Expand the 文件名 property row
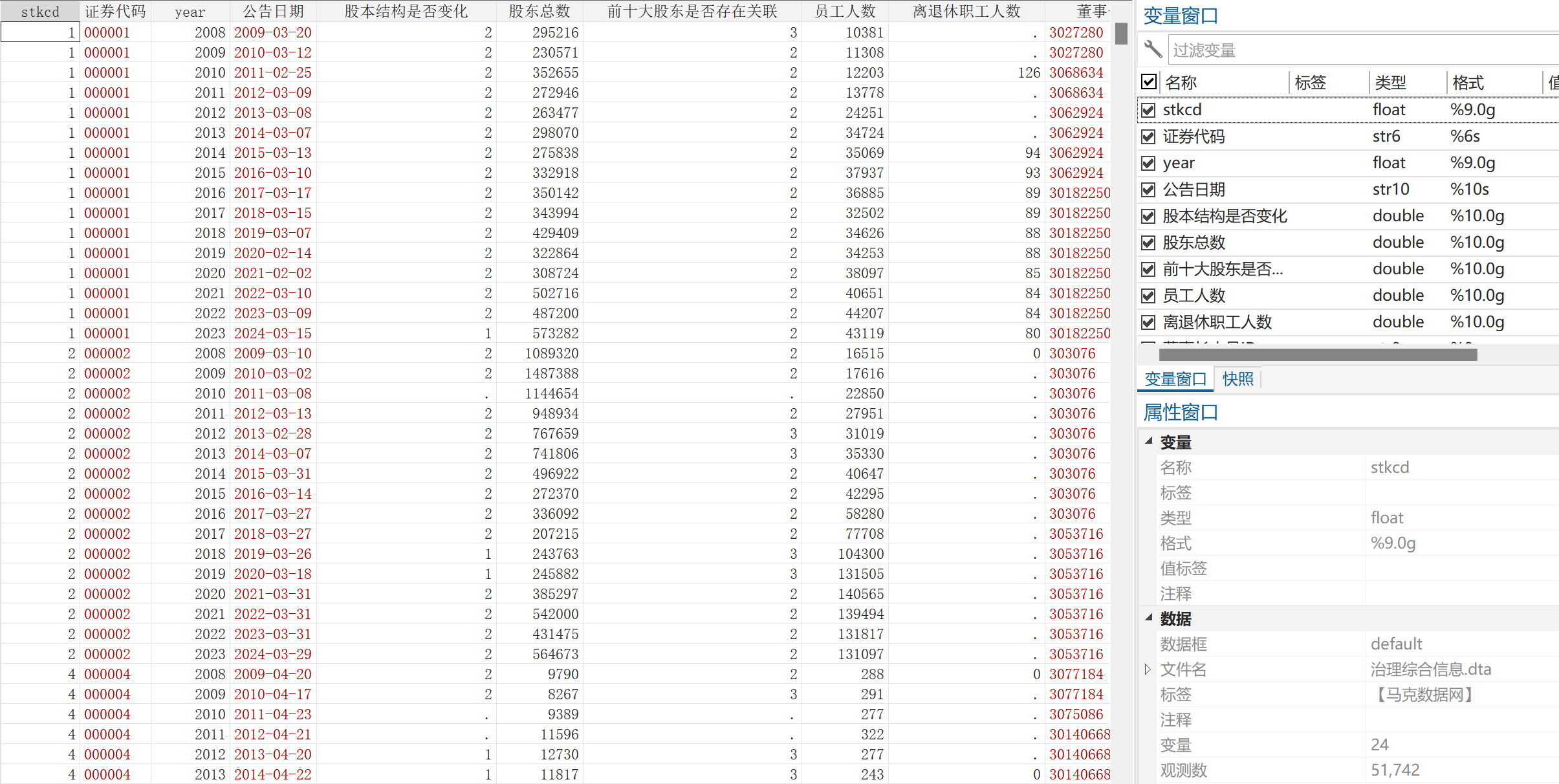 tap(1148, 669)
